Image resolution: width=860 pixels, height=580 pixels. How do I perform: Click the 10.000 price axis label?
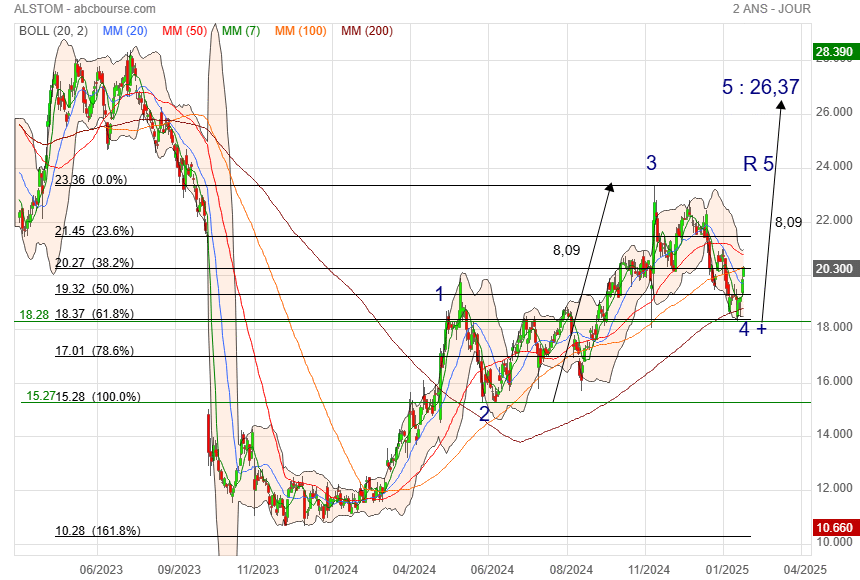pos(834,542)
